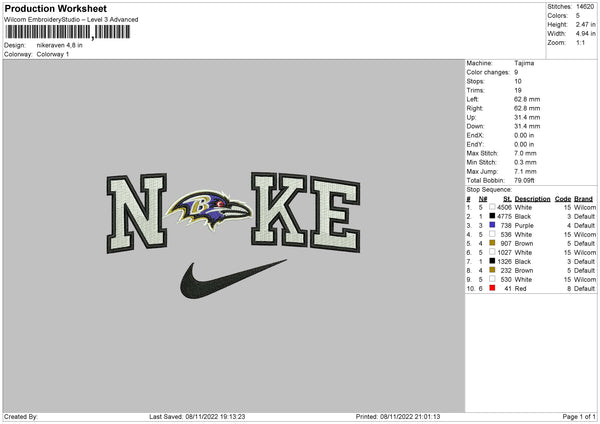Viewport: 600px width, 424px height.
Task: Click the "Created By:" footer label
Action: point(21,417)
